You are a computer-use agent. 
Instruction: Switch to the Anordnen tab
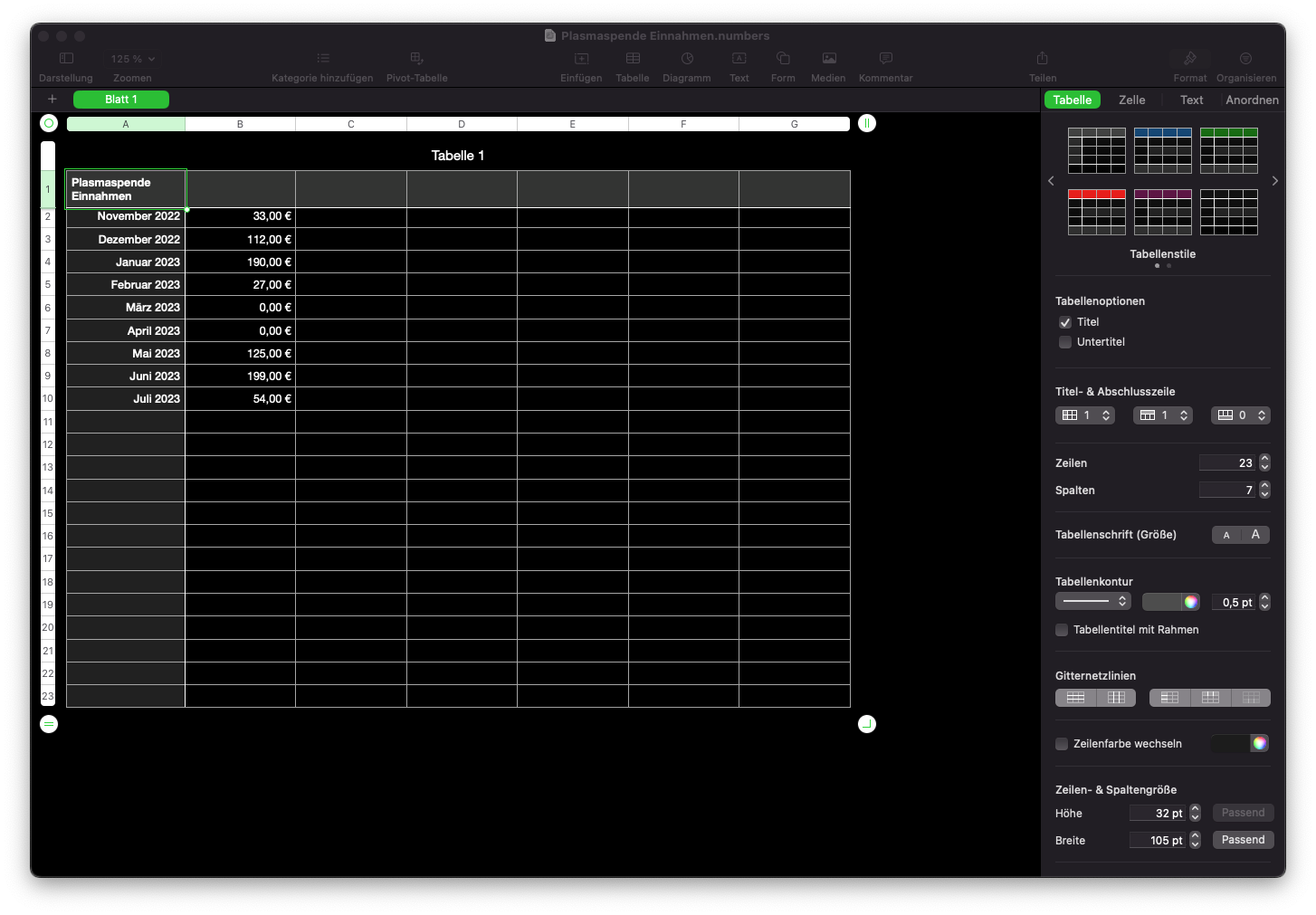pyautogui.click(x=1252, y=100)
